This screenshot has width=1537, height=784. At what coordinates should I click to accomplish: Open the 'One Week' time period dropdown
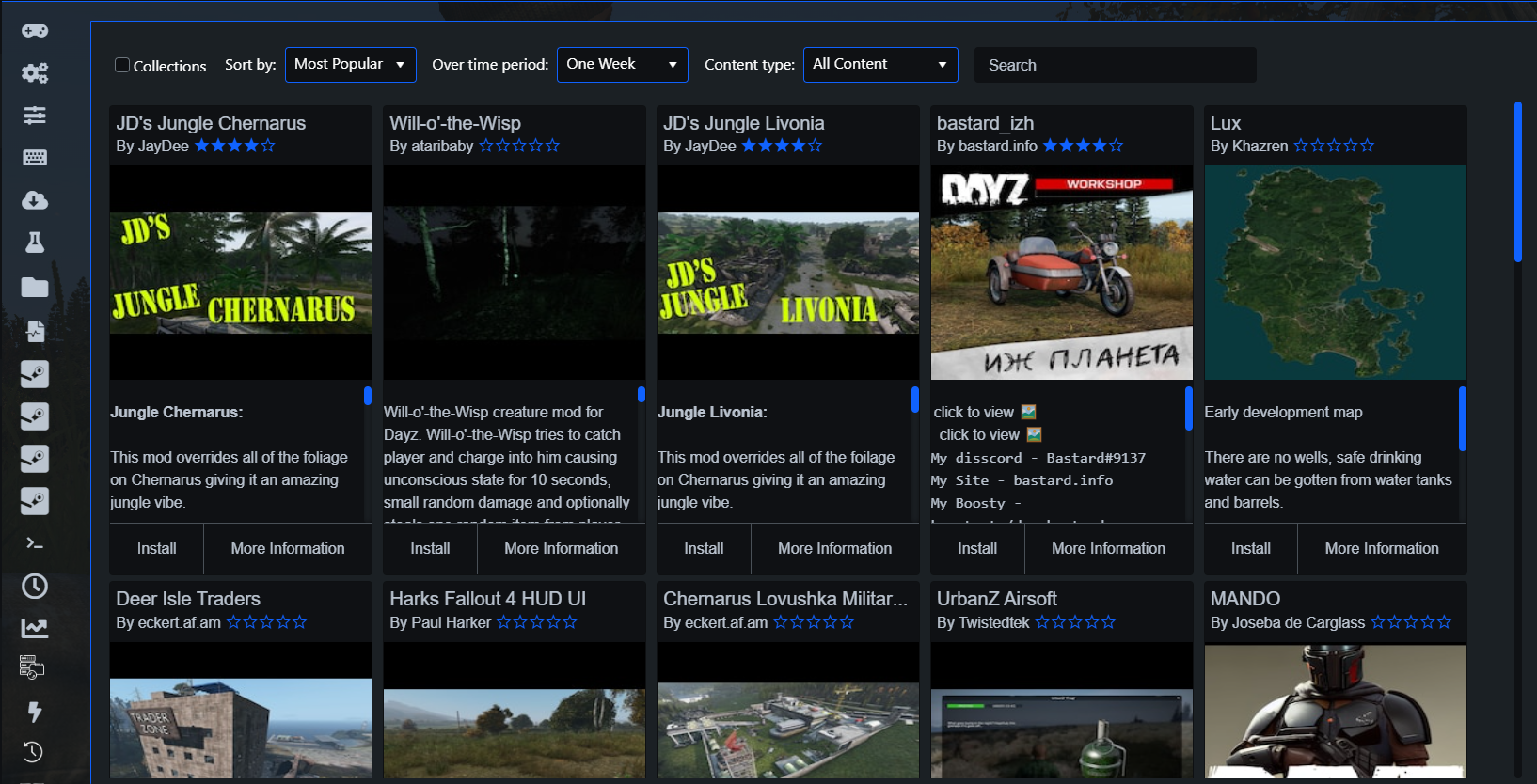pyautogui.click(x=623, y=65)
